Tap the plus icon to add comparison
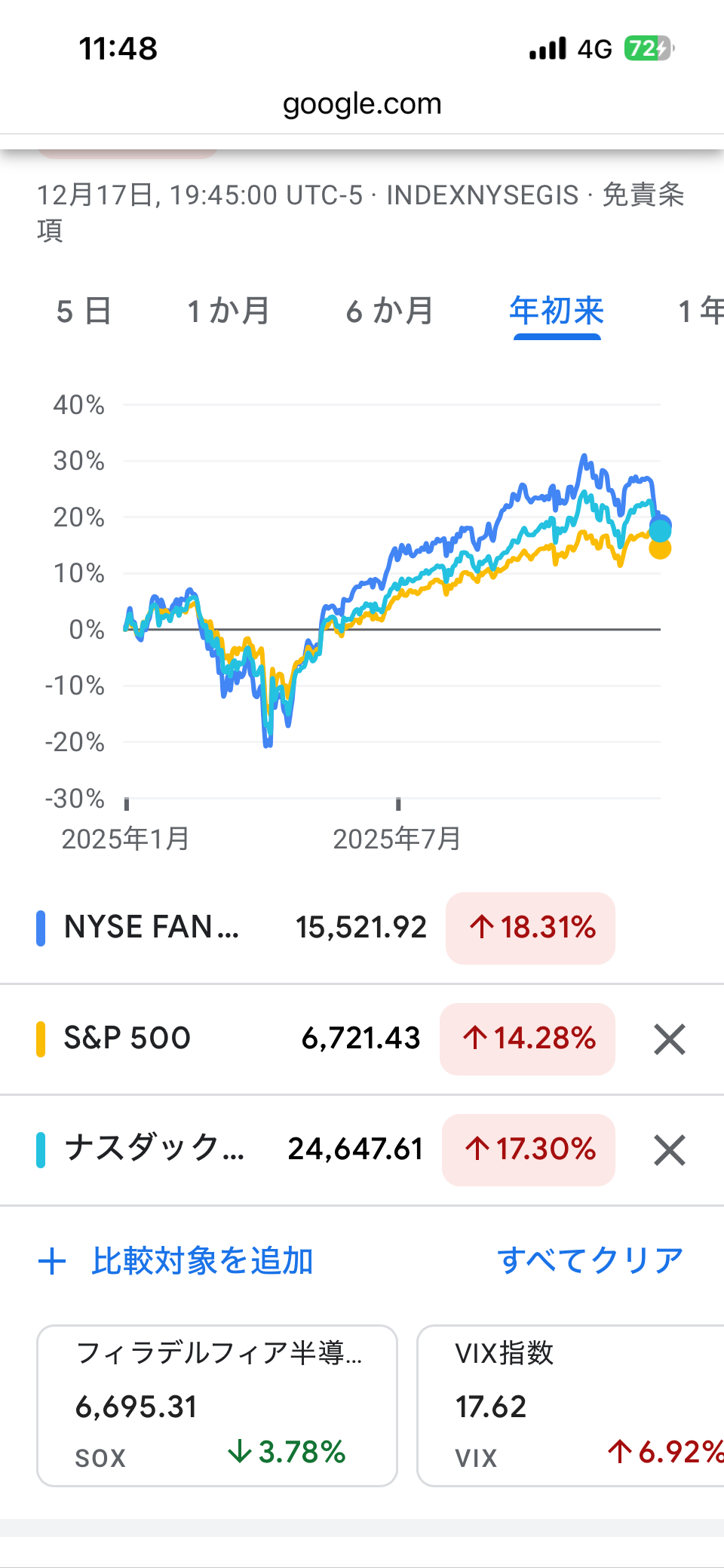724x1568 pixels. pos(52,1261)
